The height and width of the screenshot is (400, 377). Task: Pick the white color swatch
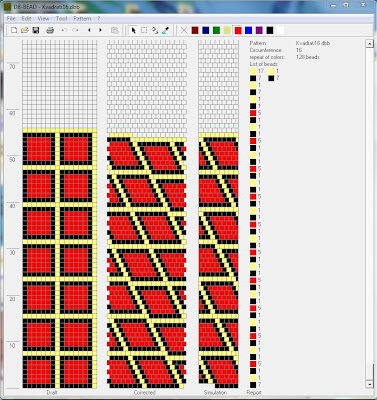pyautogui.click(x=281, y=30)
